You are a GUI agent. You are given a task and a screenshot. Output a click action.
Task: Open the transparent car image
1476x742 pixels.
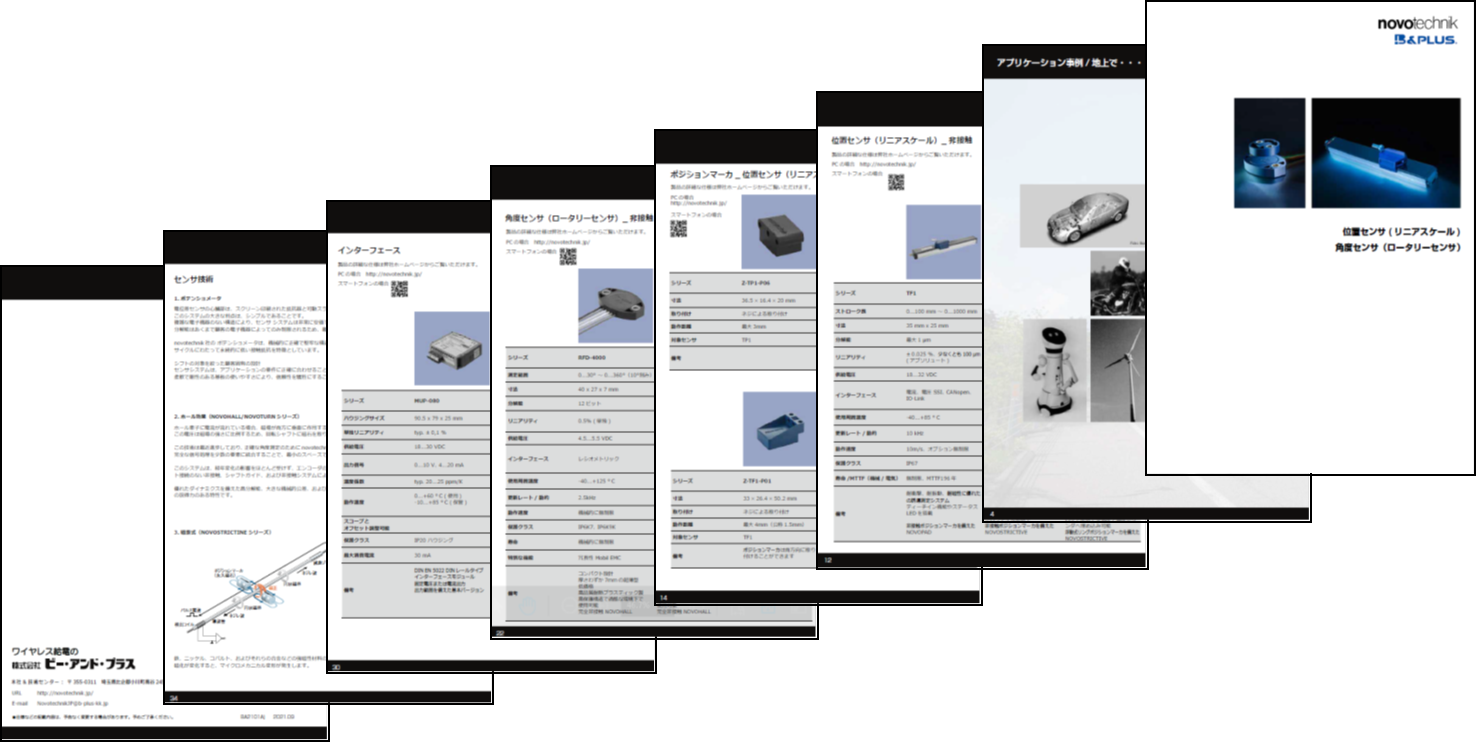[x=1082, y=216]
